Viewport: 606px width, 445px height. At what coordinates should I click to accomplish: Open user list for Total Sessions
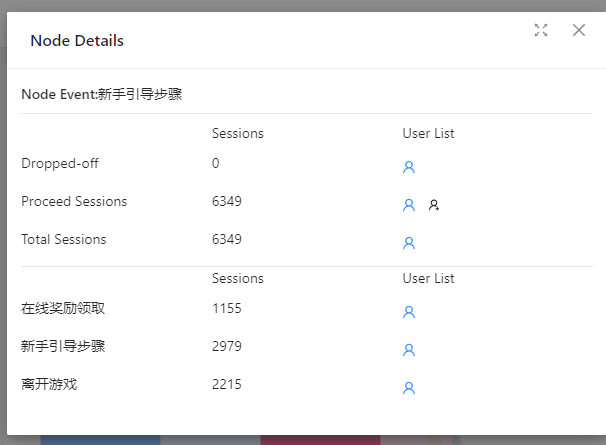408,243
